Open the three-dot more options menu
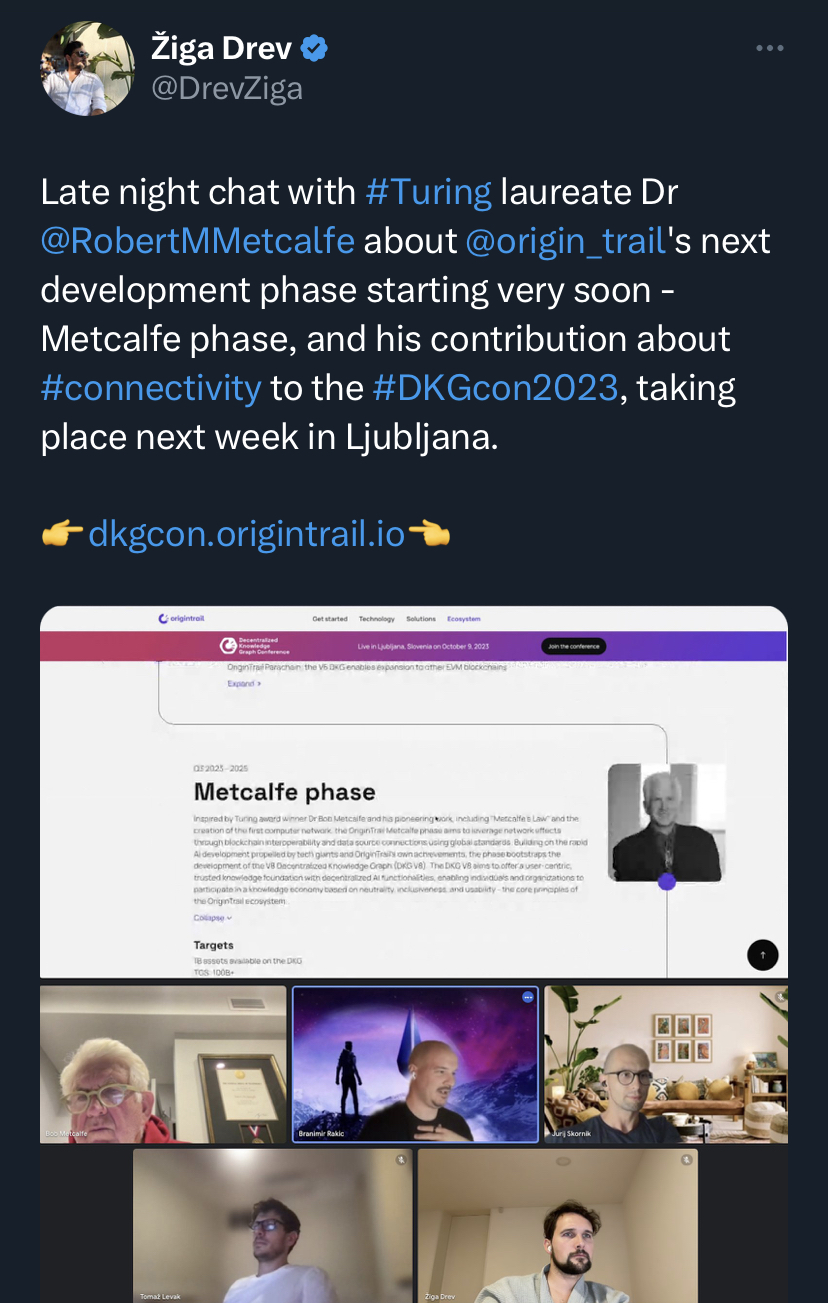Viewport: 828px width, 1303px height. (x=769, y=47)
